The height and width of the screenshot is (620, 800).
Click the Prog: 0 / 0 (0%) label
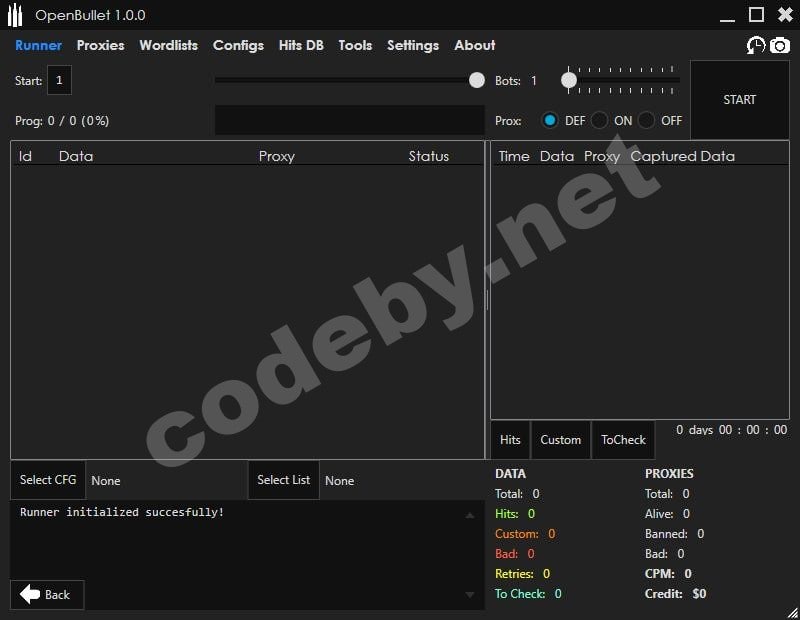point(62,121)
